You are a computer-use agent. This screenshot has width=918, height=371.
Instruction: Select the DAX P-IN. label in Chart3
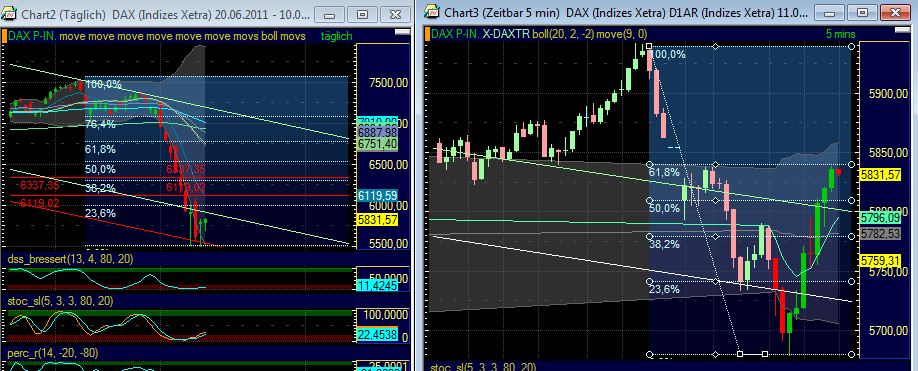tap(455, 35)
